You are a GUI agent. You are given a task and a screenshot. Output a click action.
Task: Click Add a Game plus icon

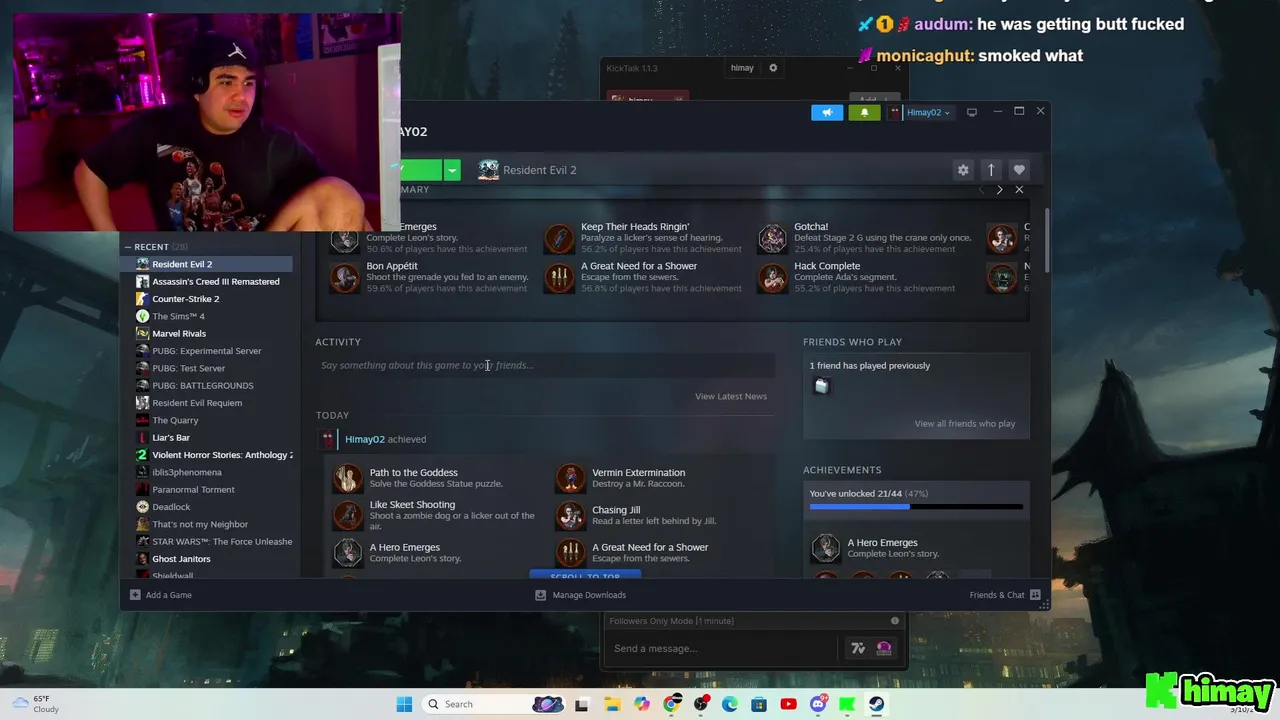135,595
